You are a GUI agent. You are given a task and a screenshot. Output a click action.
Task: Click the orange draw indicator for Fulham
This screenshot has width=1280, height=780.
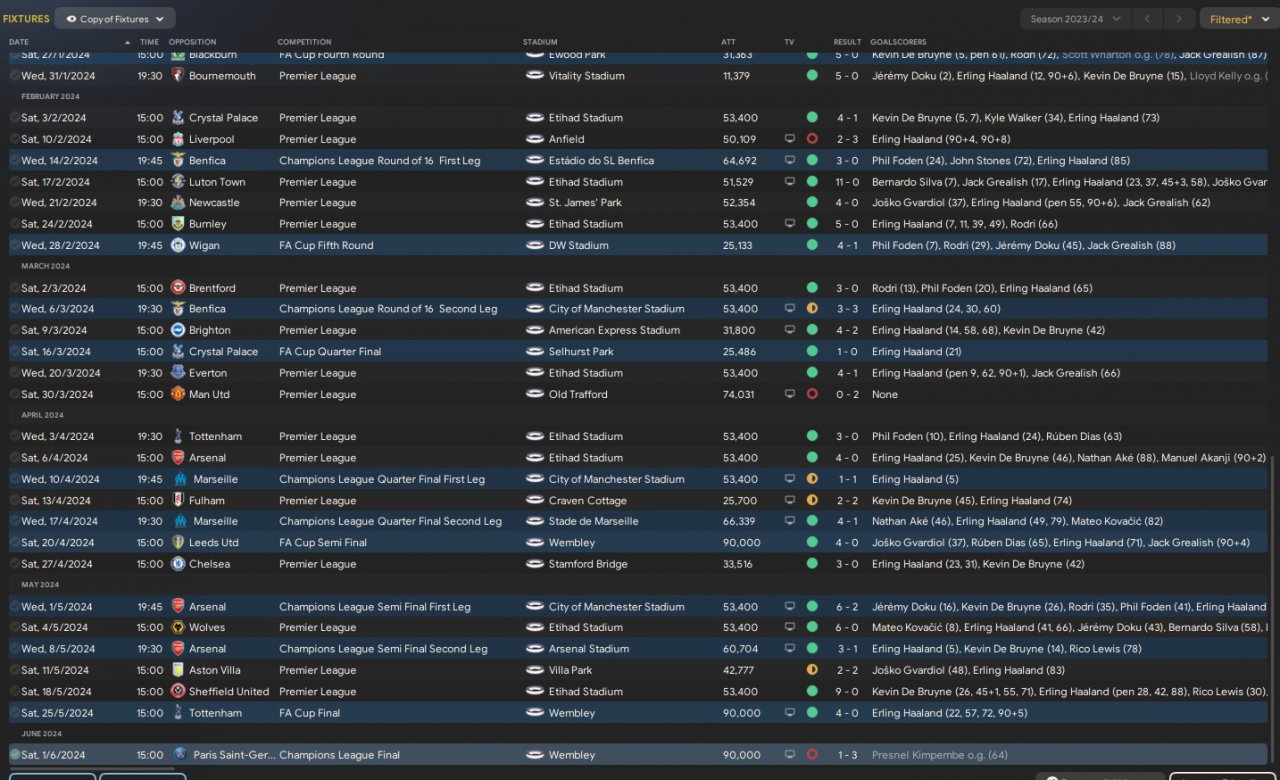coord(812,500)
